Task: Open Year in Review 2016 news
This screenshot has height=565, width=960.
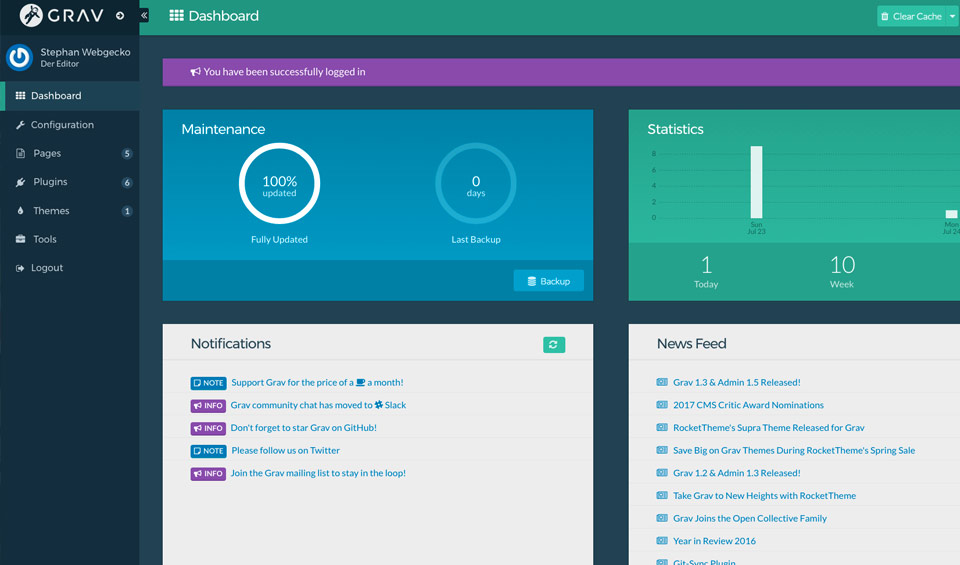Action: [714, 541]
